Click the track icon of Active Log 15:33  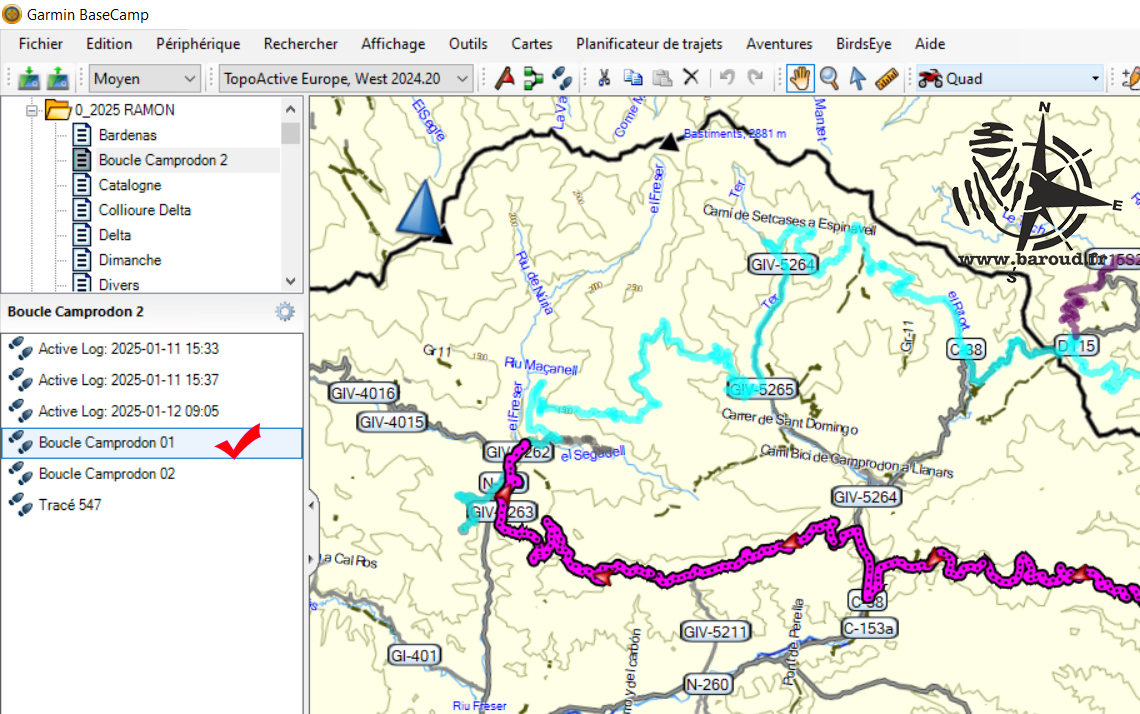click(20, 348)
